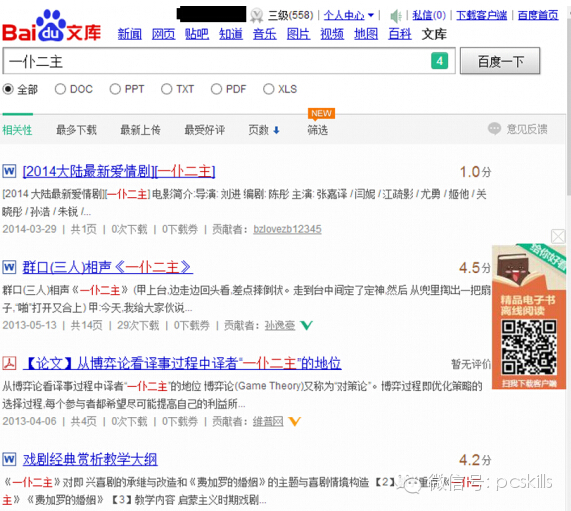Click Word icon beside 群口(三人)相声 result
Image resolution: width=571 pixels, height=511 pixels.
coord(9,267)
